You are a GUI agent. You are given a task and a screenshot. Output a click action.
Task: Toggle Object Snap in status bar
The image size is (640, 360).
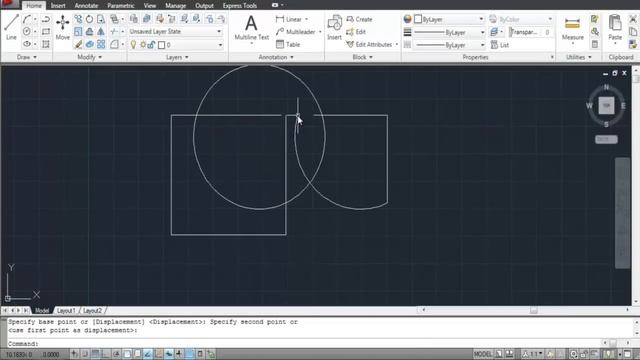127,354
